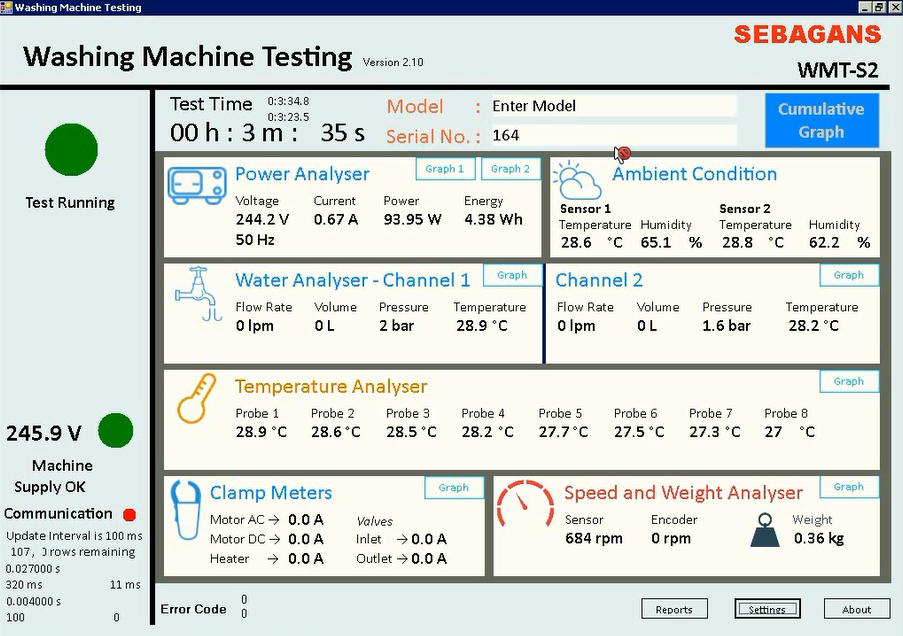Viewport: 903px width, 636px height.
Task: Click the red Communication status dot
Action: pos(129,515)
